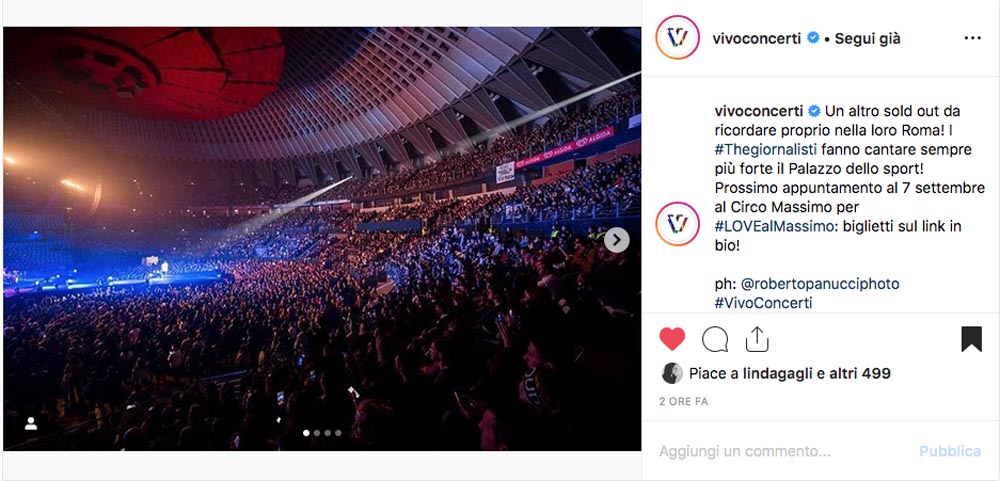Open the comment bubble icon
The width and height of the screenshot is (1000, 481).
tap(714, 339)
